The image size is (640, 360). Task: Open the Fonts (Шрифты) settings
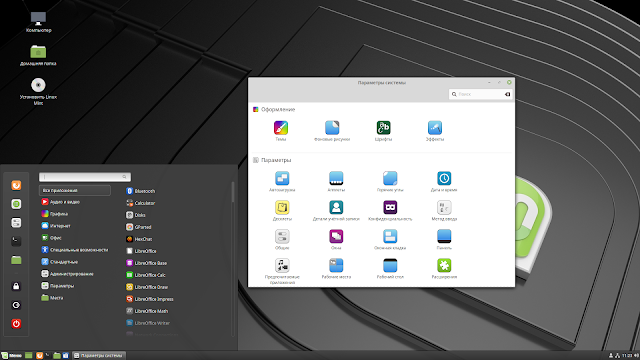(x=383, y=131)
